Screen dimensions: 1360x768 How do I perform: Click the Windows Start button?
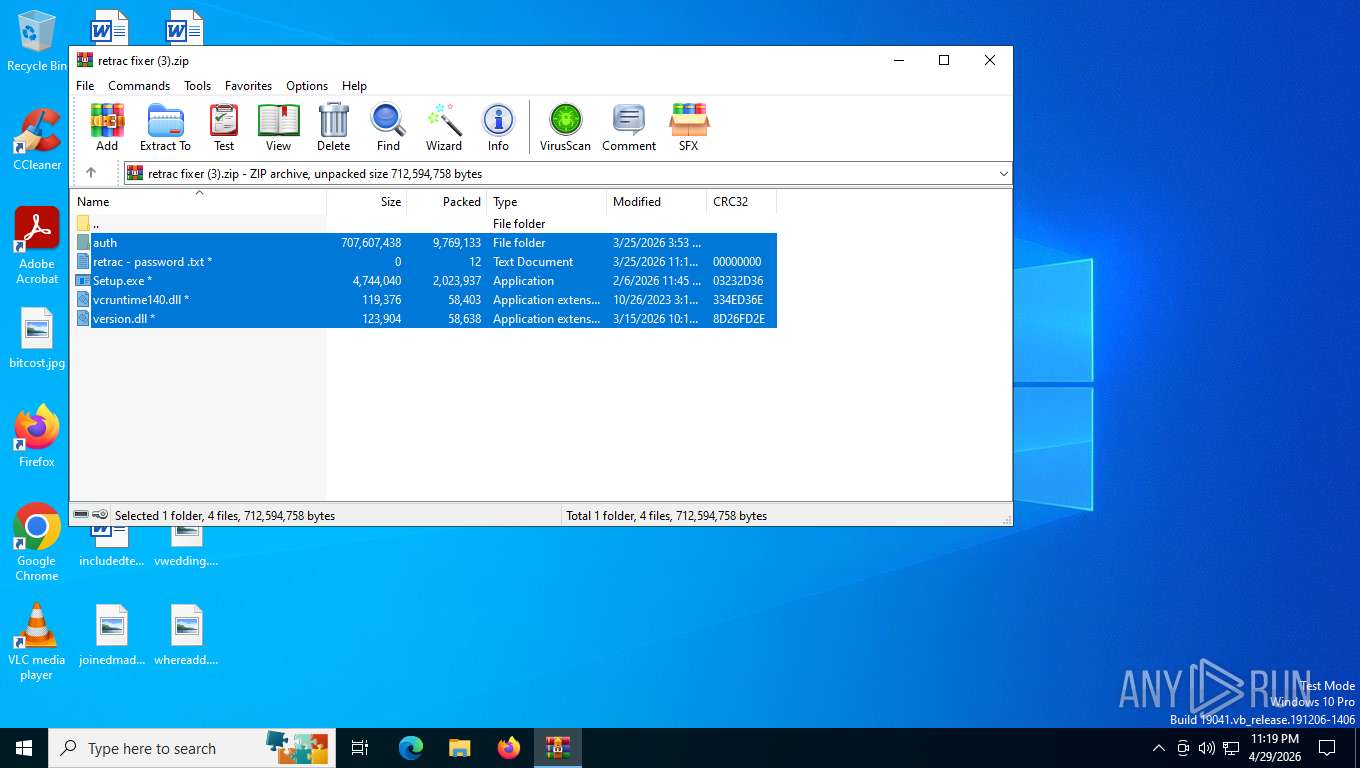[24, 748]
